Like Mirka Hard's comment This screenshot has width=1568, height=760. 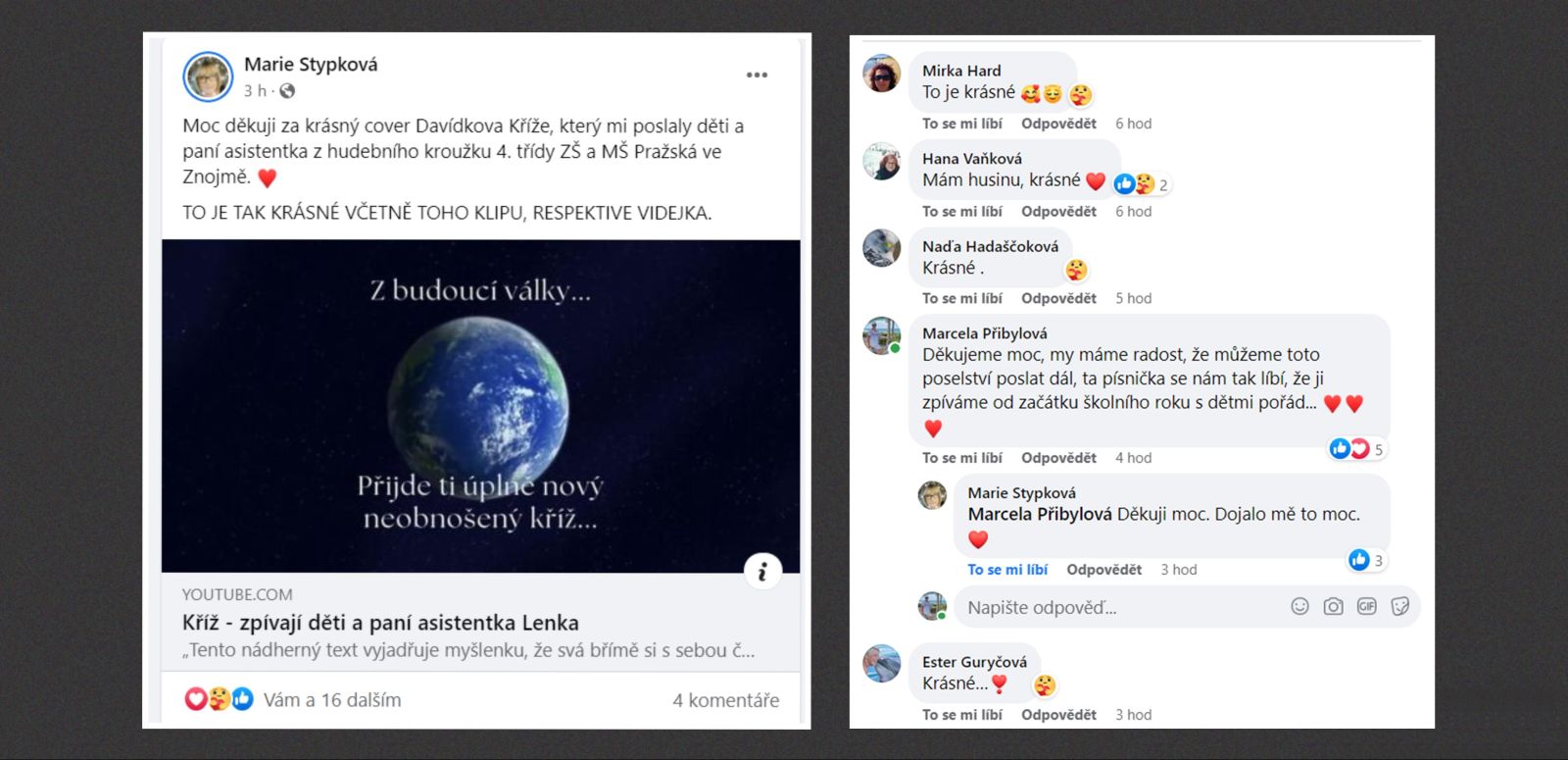click(961, 124)
